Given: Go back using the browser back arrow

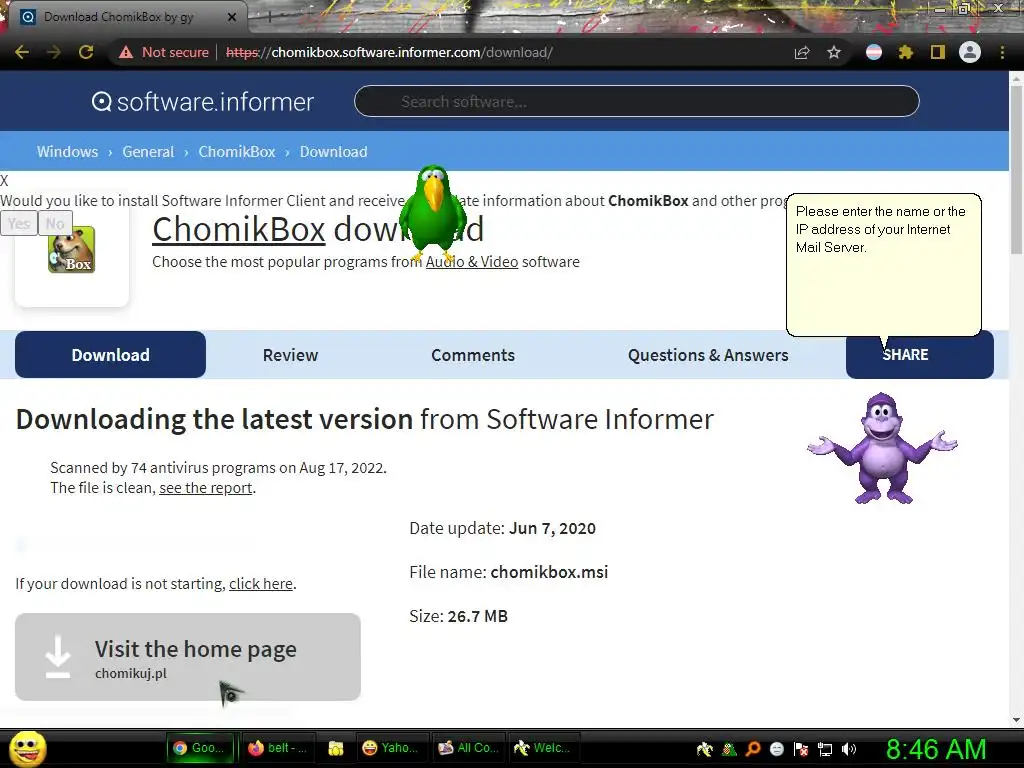Looking at the screenshot, I should click(22, 52).
